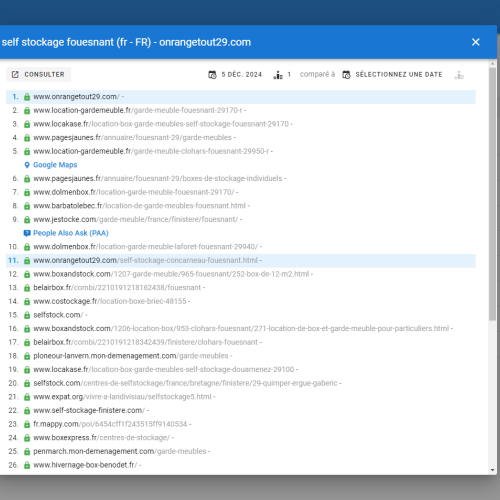Click the vertical scrollbar thumb of the results list
This screenshot has height=500, width=500.
click(x=493, y=194)
